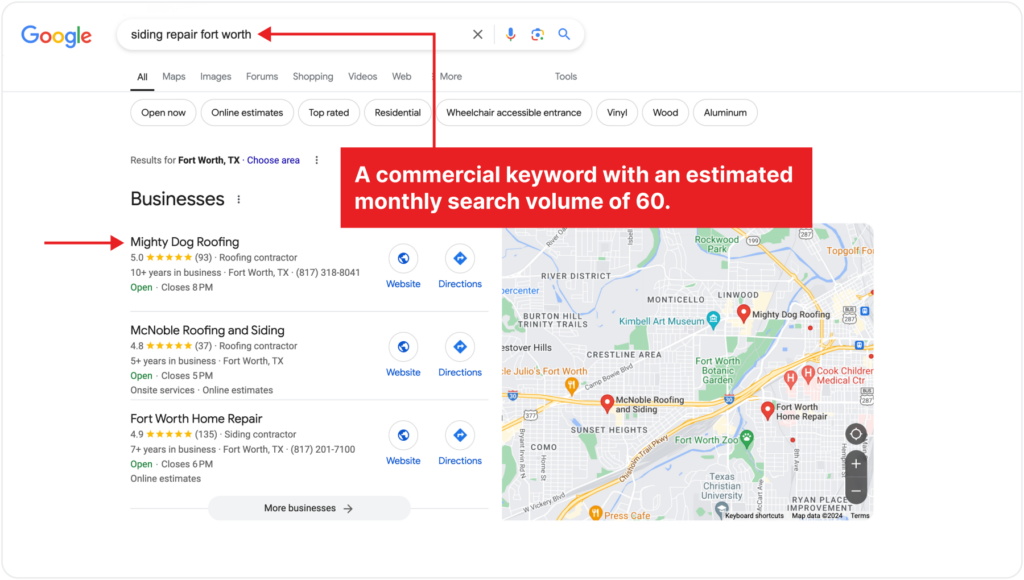Open options menu beside Choose area
Screen dimensions: 1024x580
coord(317,160)
